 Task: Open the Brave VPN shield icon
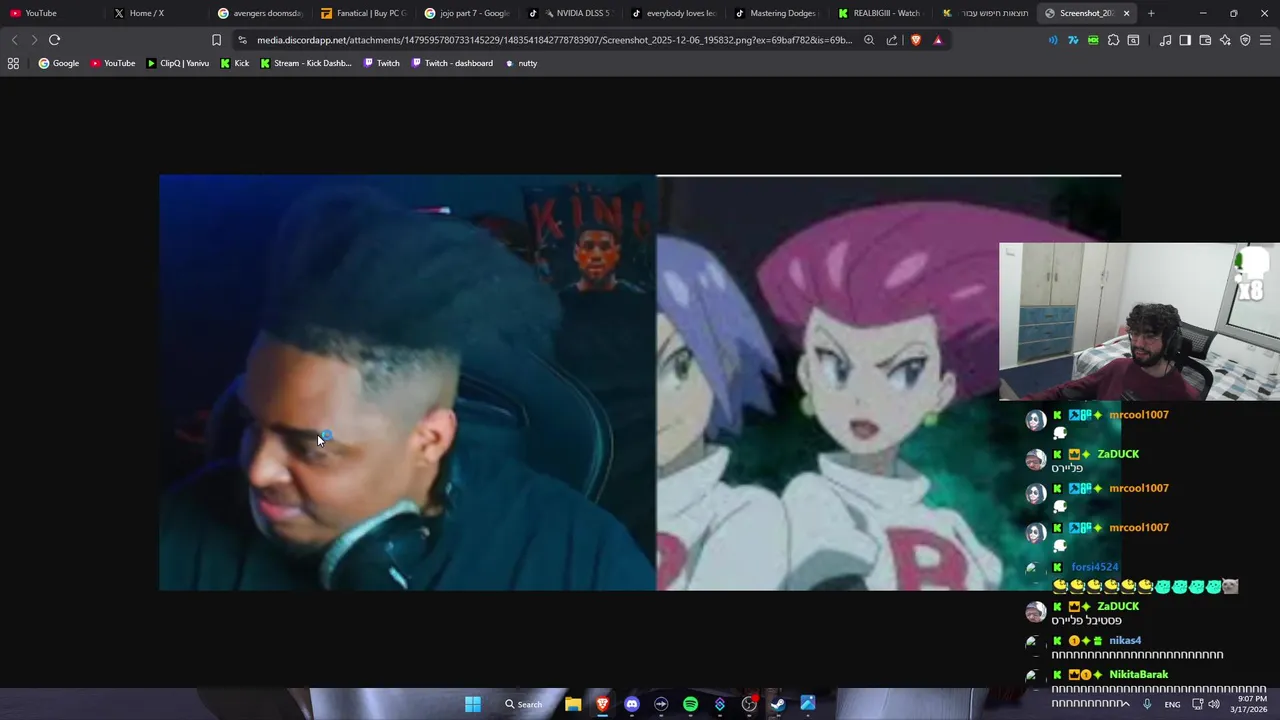click(1245, 40)
